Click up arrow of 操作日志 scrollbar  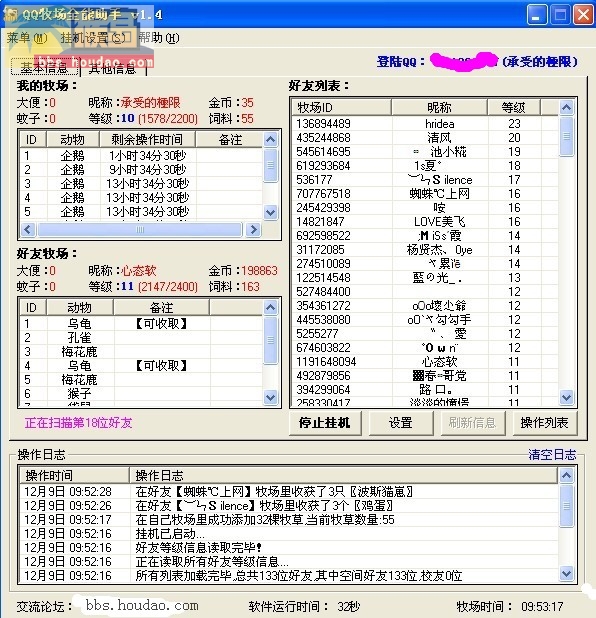click(x=566, y=475)
